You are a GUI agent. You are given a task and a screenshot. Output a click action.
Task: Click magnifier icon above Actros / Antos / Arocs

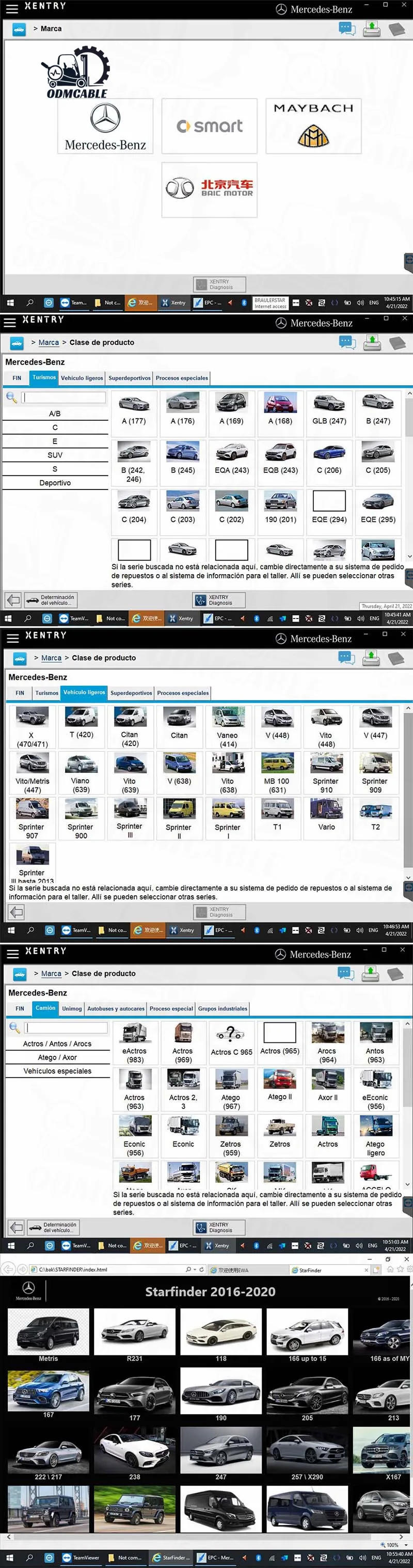coord(14,1027)
